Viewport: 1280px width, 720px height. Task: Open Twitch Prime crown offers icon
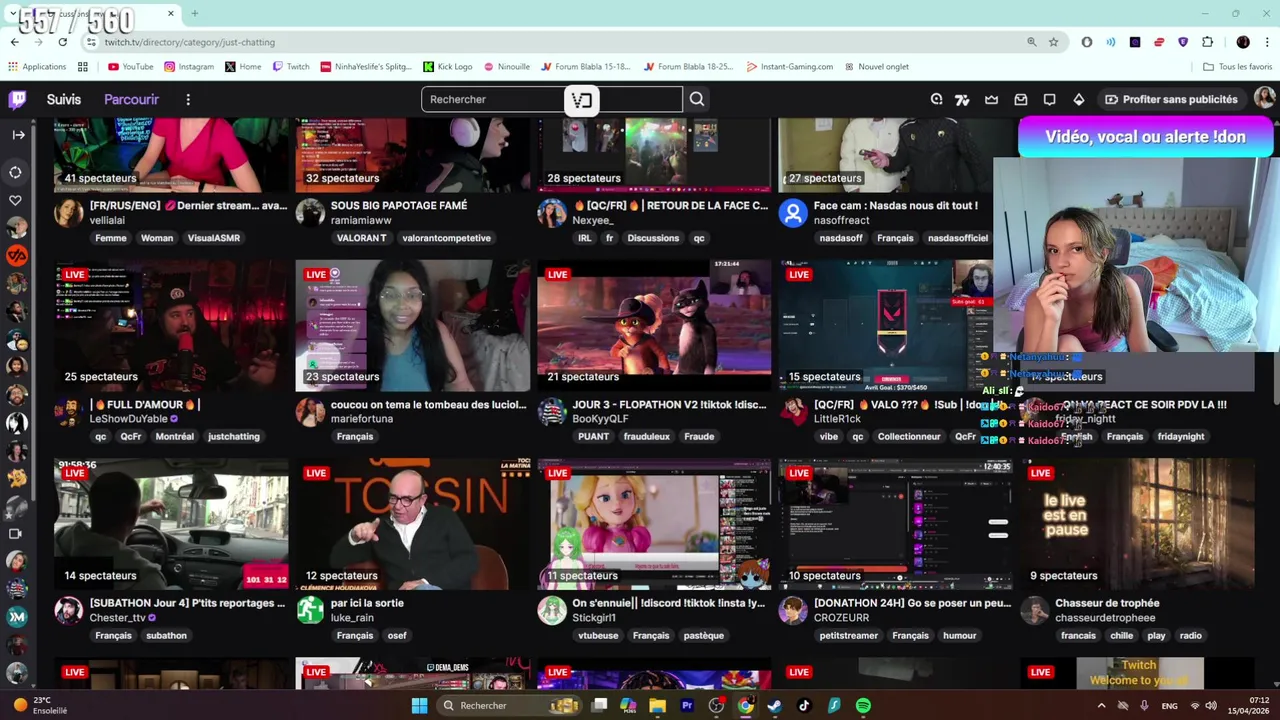coord(991,99)
